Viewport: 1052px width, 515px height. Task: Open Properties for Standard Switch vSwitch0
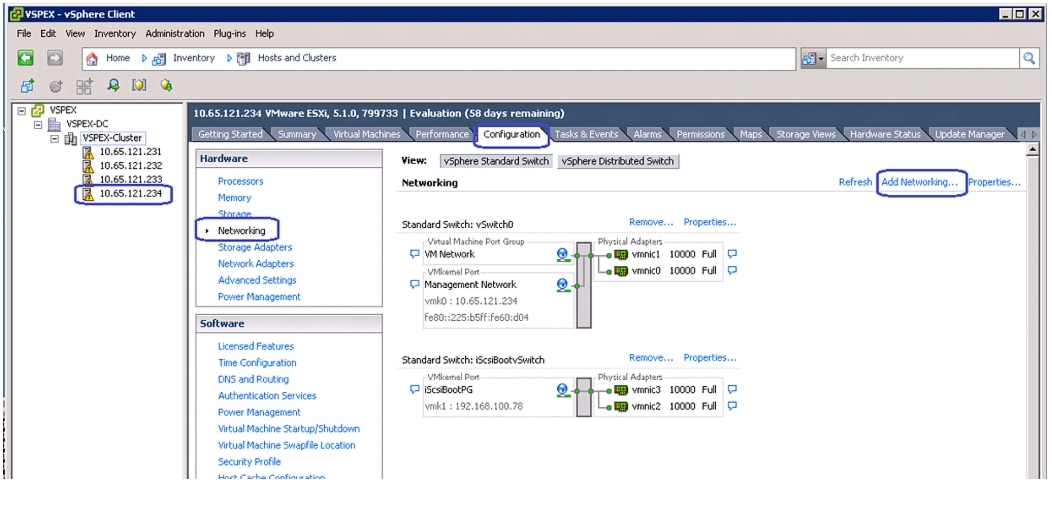[709, 222]
